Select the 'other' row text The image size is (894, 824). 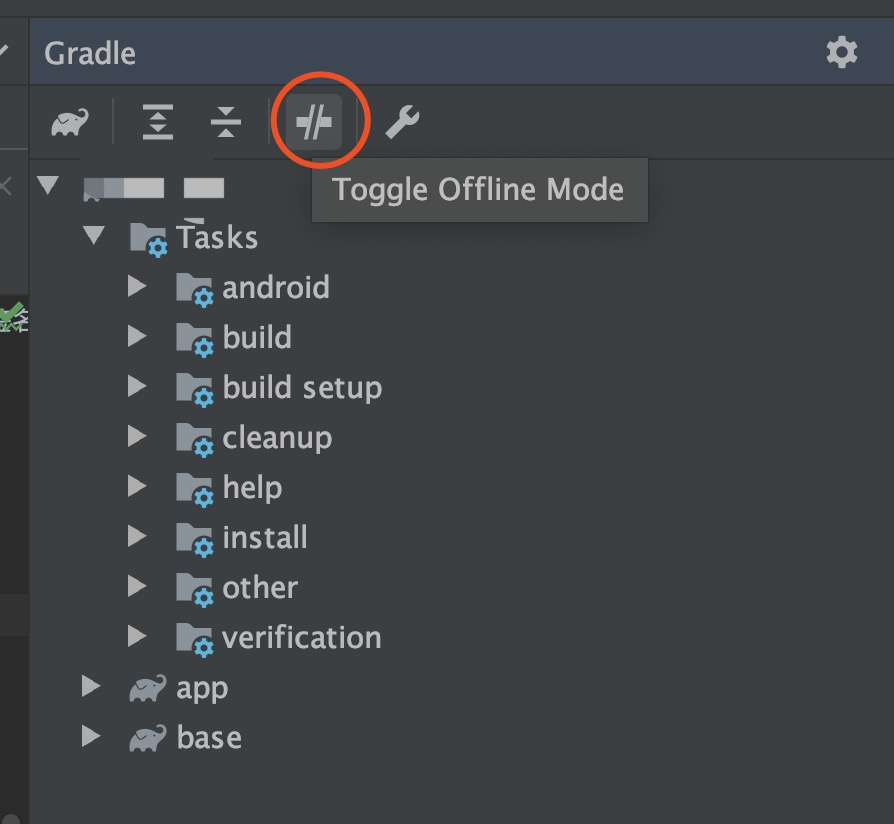pyautogui.click(x=260, y=588)
